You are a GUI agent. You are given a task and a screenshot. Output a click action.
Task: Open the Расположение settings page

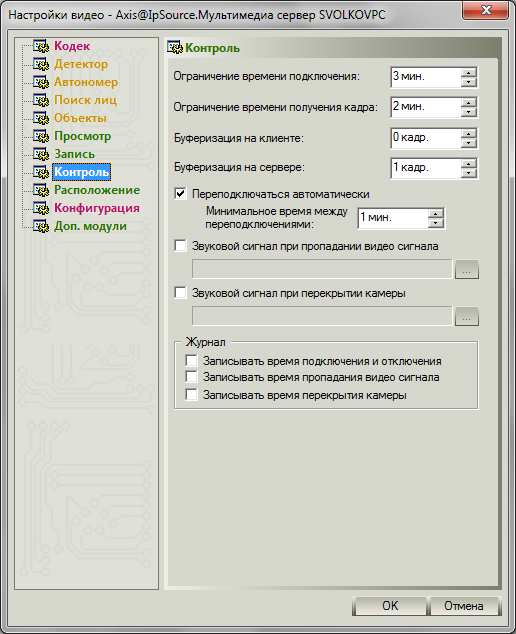[97, 190]
